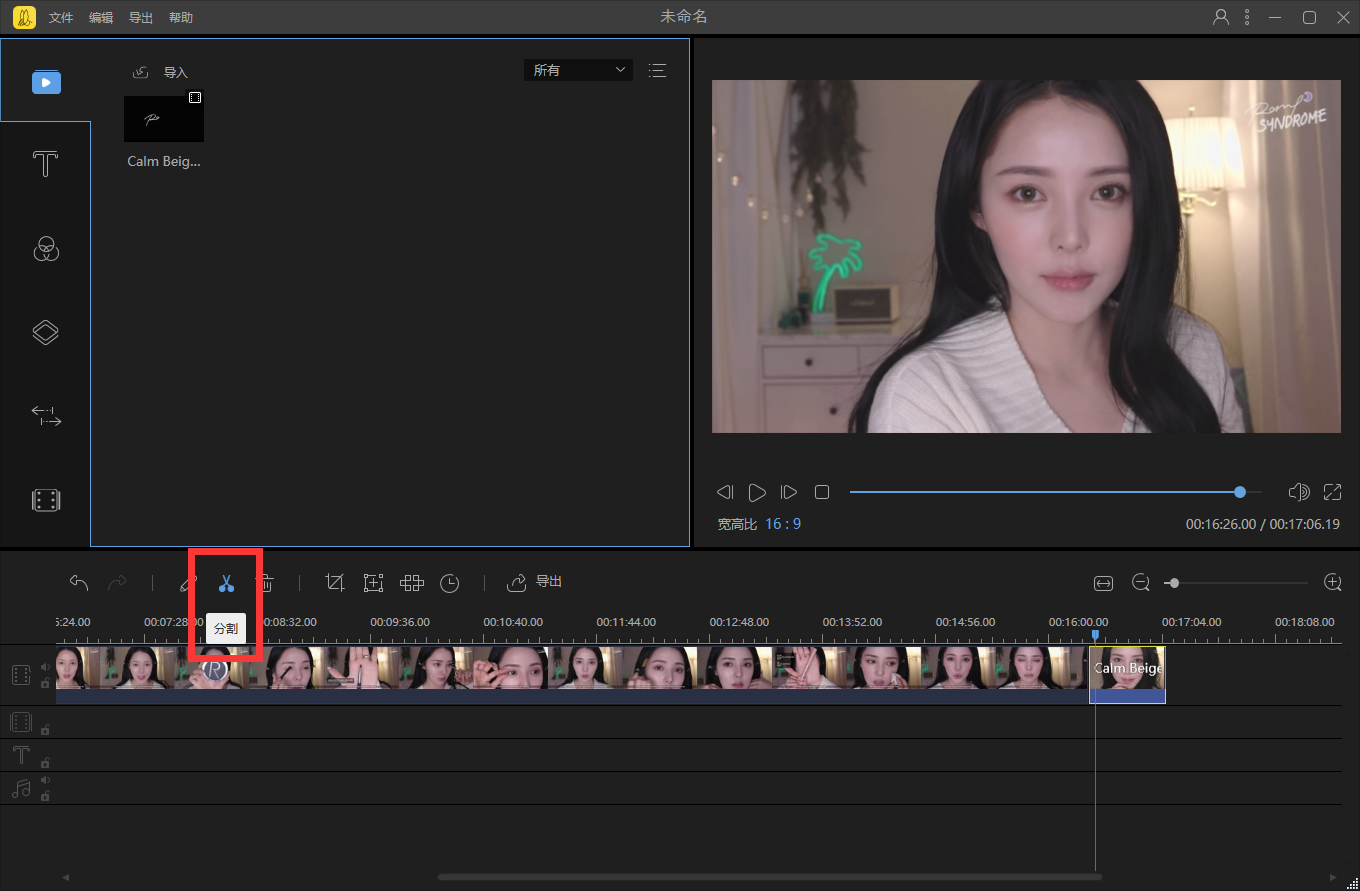The width and height of the screenshot is (1360, 891).
Task: Open the Duration clock tool
Action: coord(450,583)
